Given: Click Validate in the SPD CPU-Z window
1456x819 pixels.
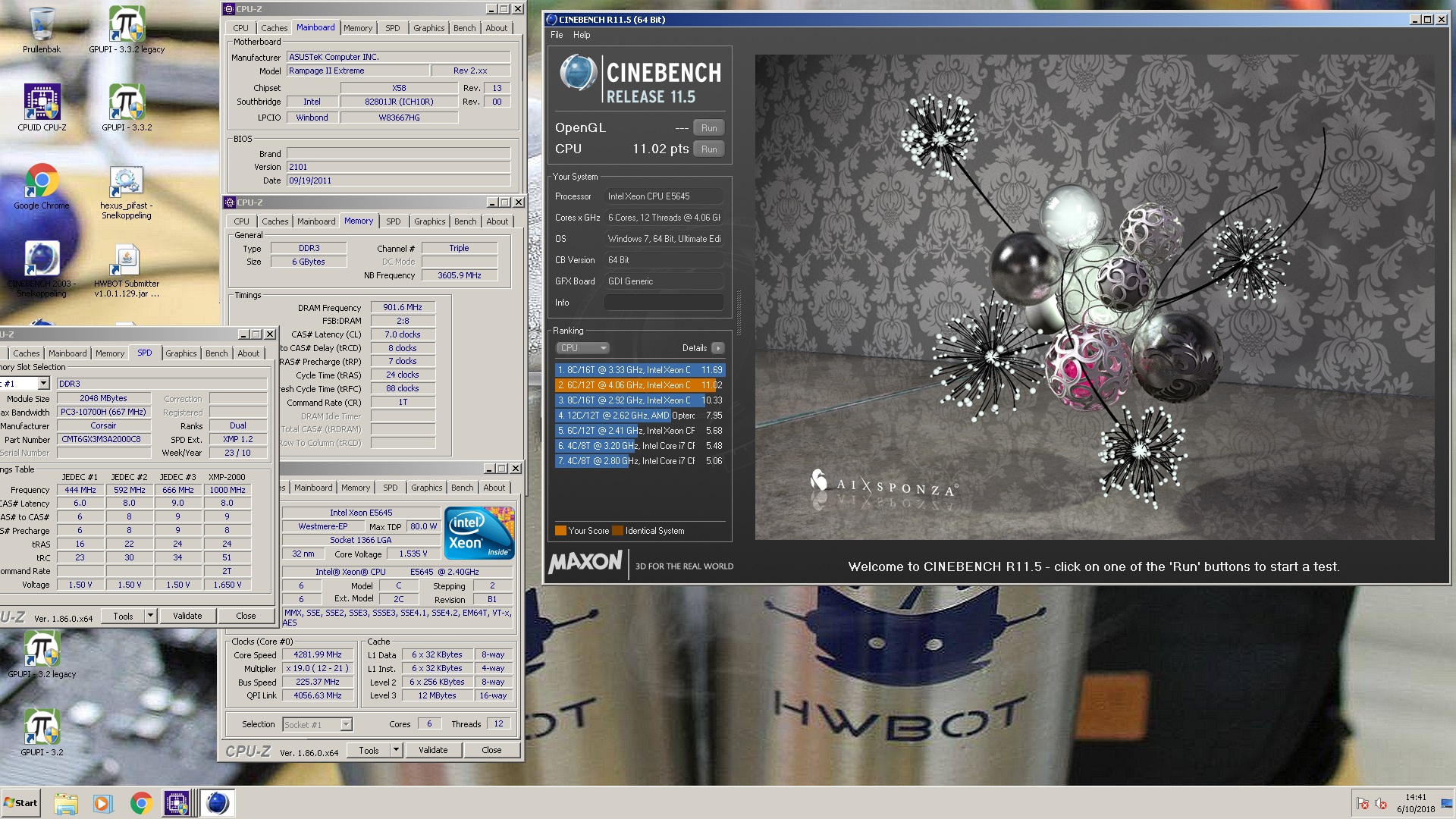Looking at the screenshot, I should [x=187, y=616].
